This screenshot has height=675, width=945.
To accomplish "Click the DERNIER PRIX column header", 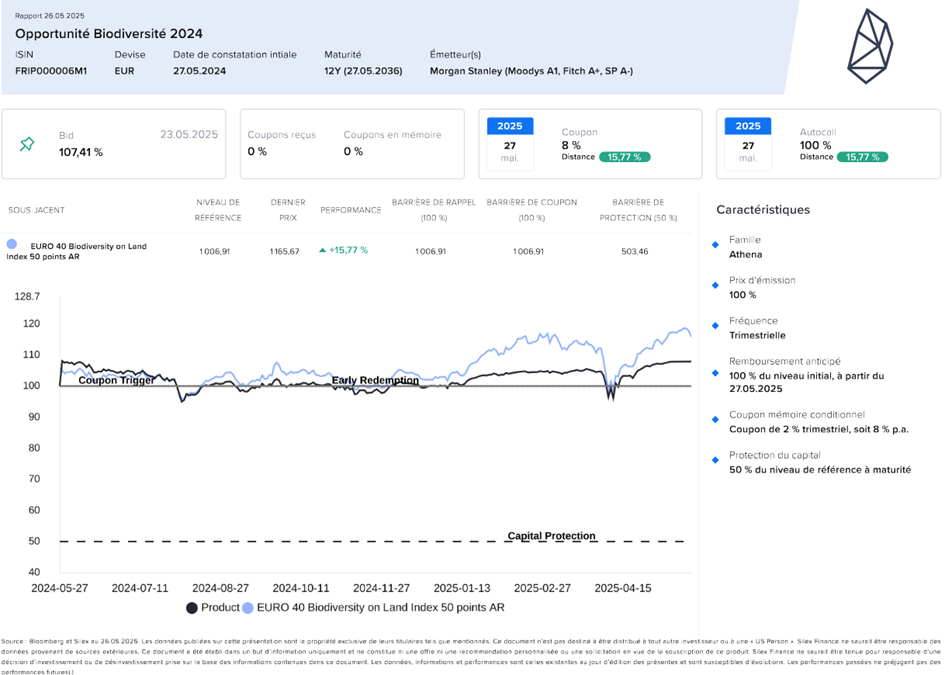I will click(288, 210).
